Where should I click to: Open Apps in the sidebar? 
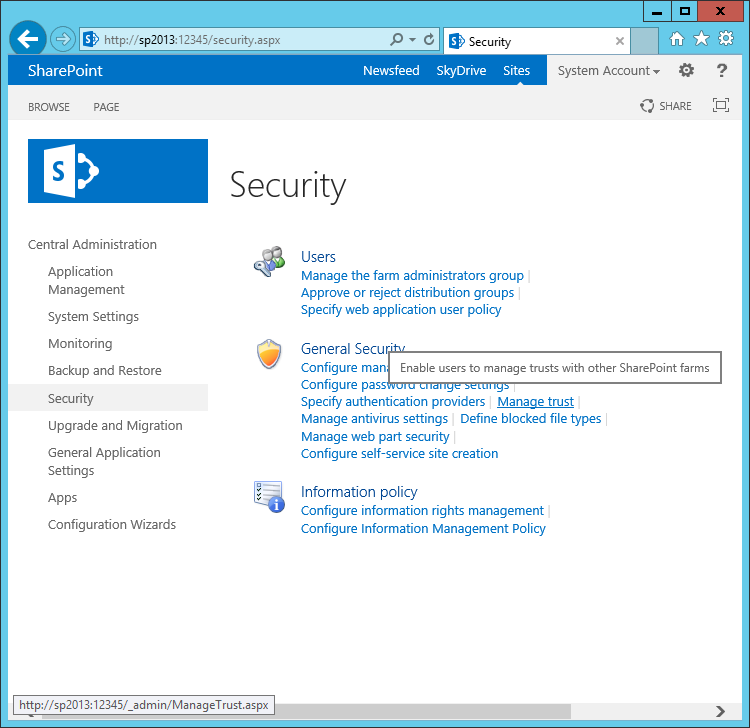tap(62, 498)
